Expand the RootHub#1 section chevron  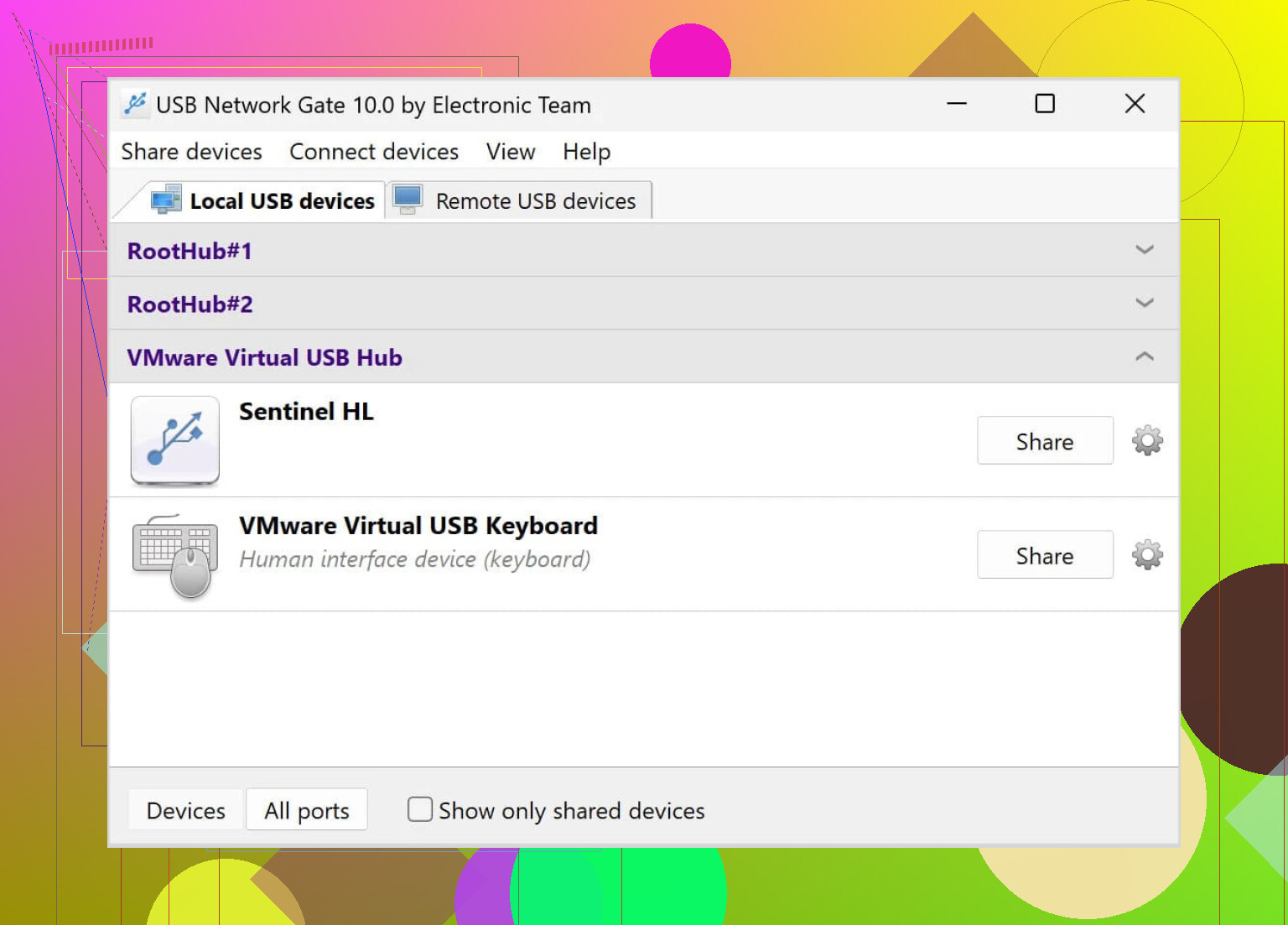[1145, 249]
